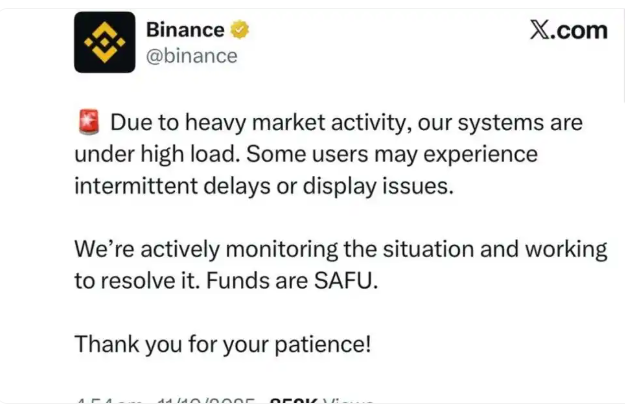The image size is (625, 404).
Task: Click the 'Thank you for your patience!' line
Action: click(x=222, y=344)
